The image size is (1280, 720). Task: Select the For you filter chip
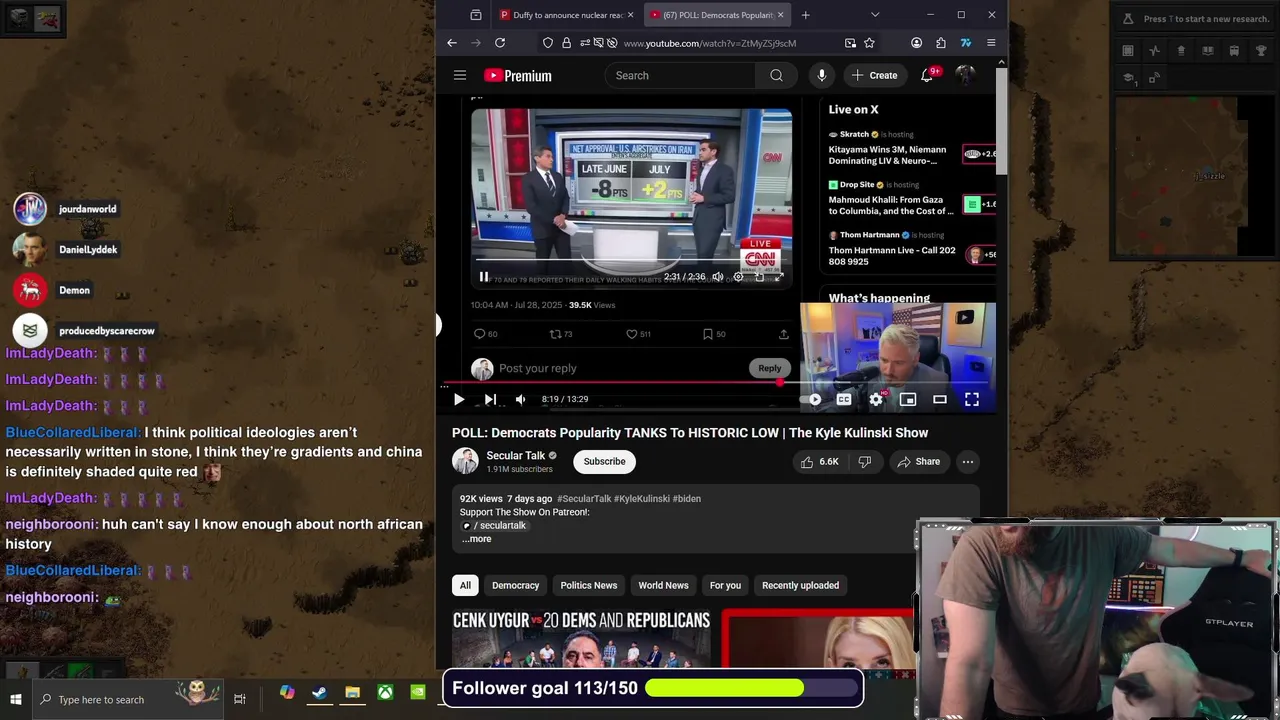pyautogui.click(x=725, y=585)
